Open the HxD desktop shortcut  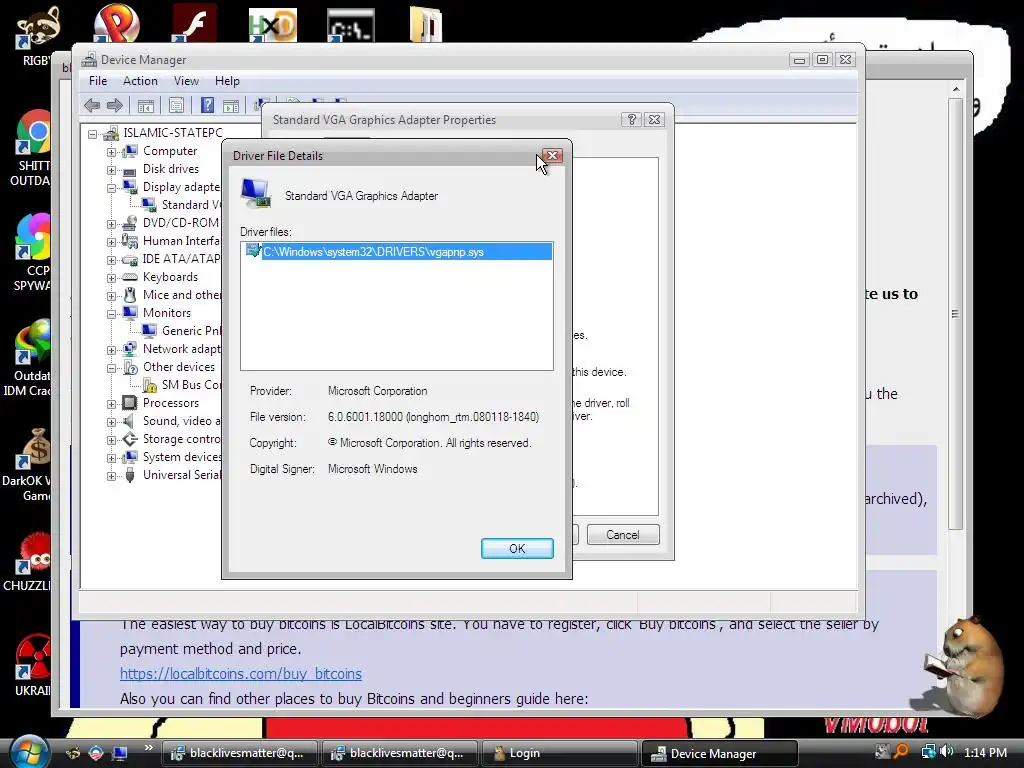[x=273, y=25]
